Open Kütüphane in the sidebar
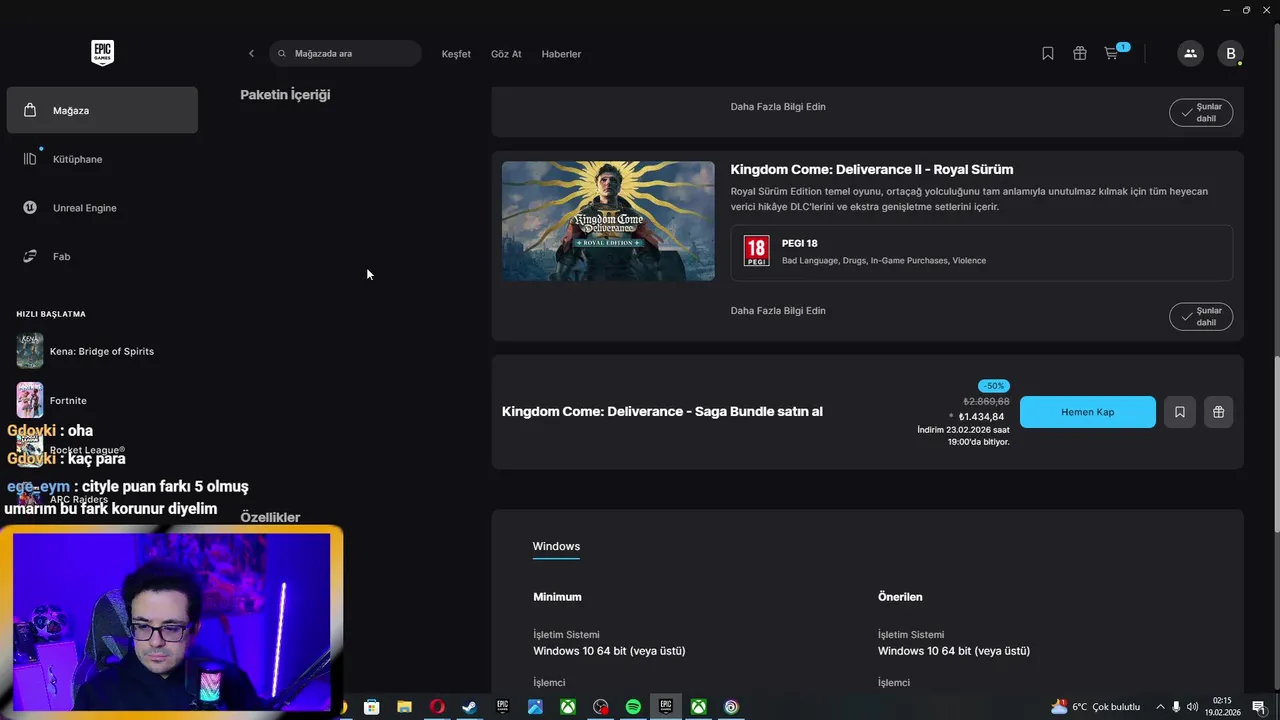 pos(102,159)
